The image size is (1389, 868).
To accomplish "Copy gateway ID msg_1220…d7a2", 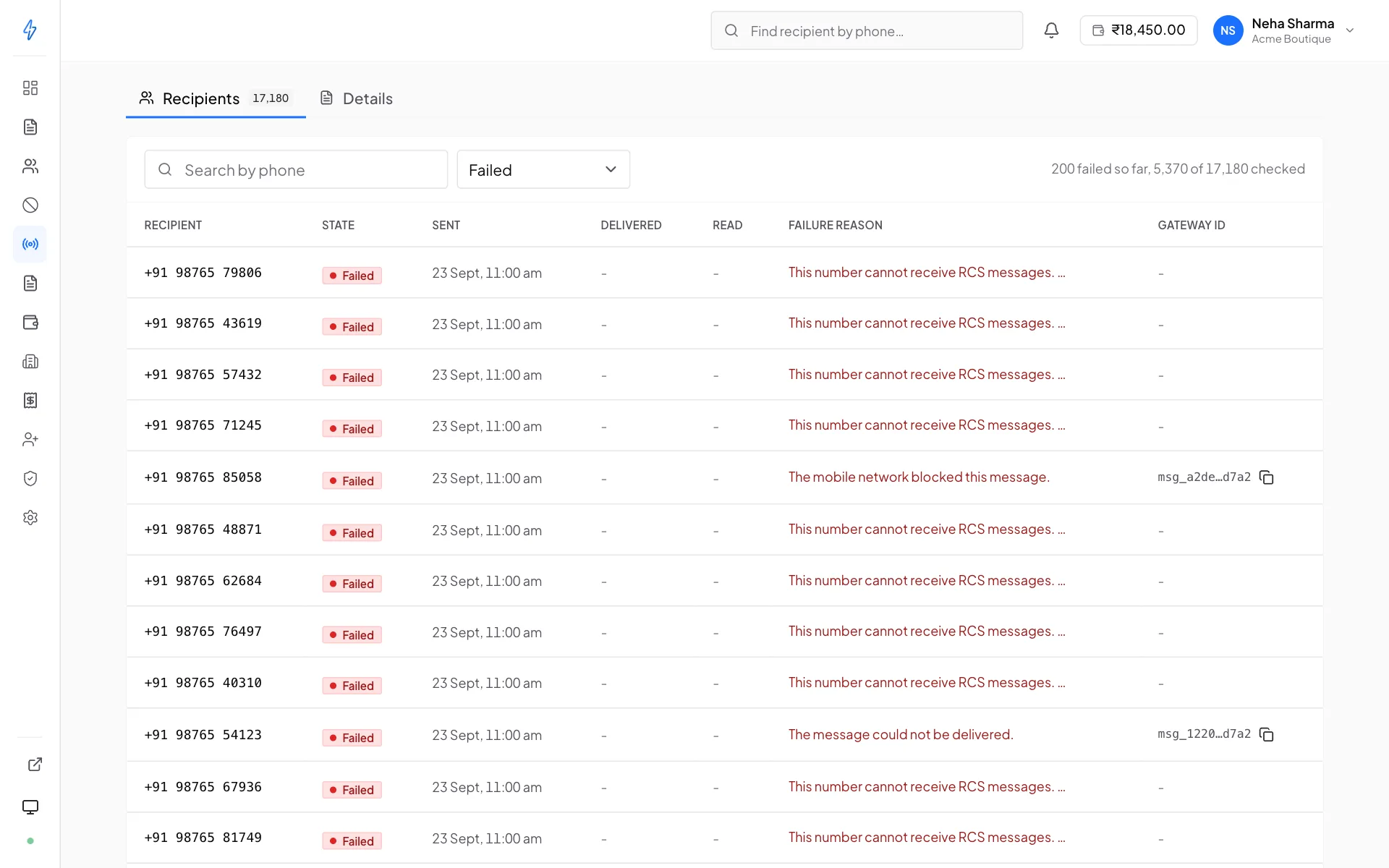I will (1267, 735).
